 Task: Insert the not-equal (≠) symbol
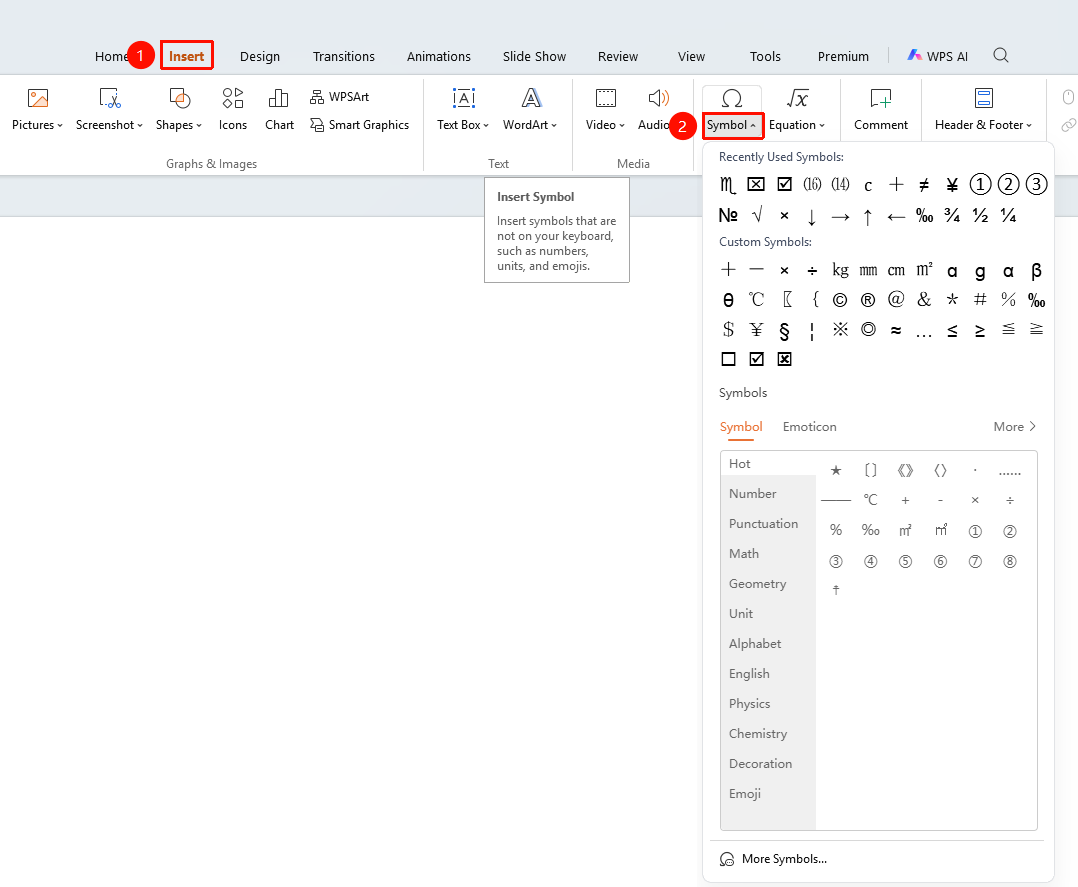tap(924, 184)
